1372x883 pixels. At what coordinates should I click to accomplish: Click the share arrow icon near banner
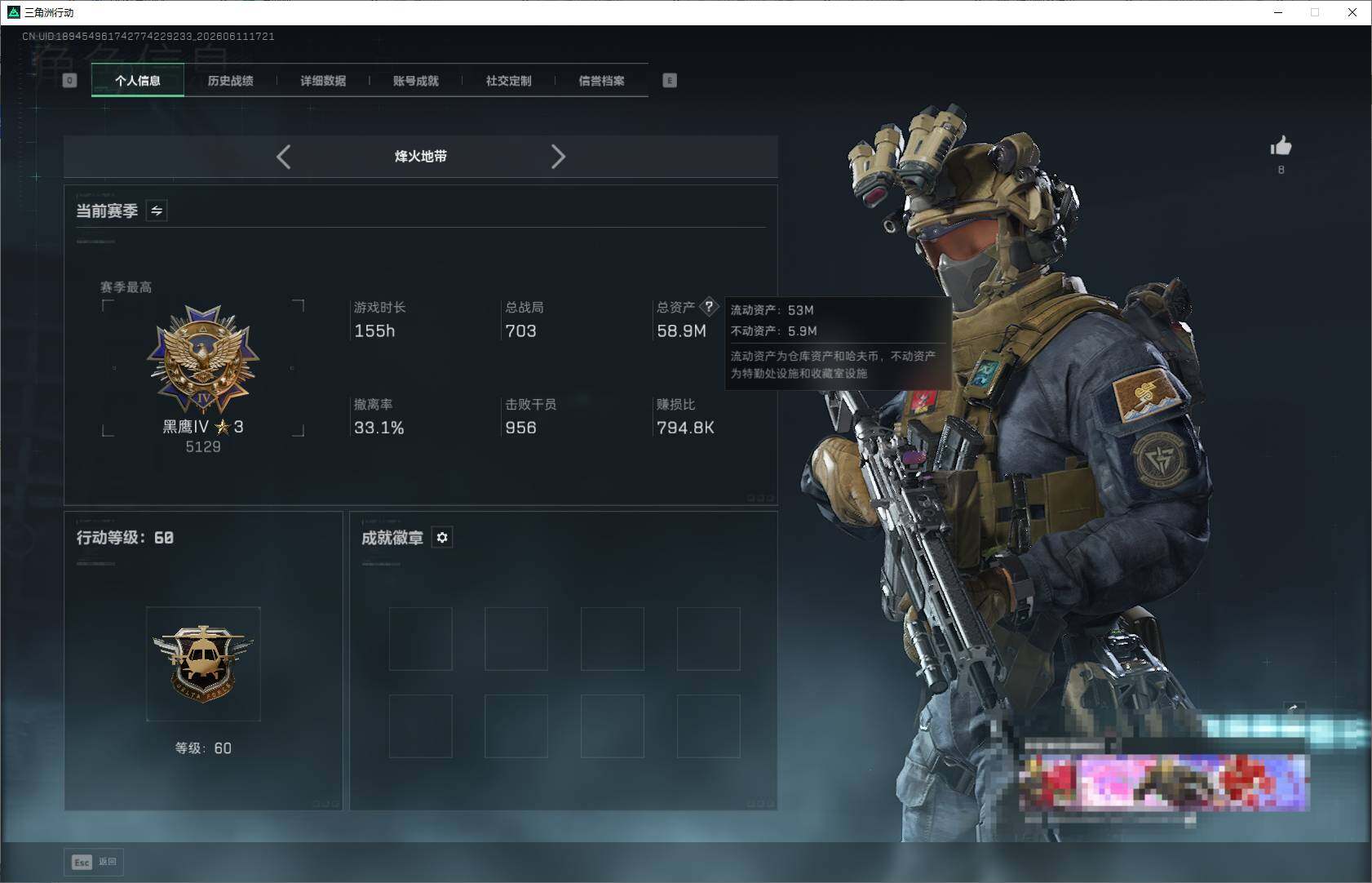click(x=1293, y=709)
